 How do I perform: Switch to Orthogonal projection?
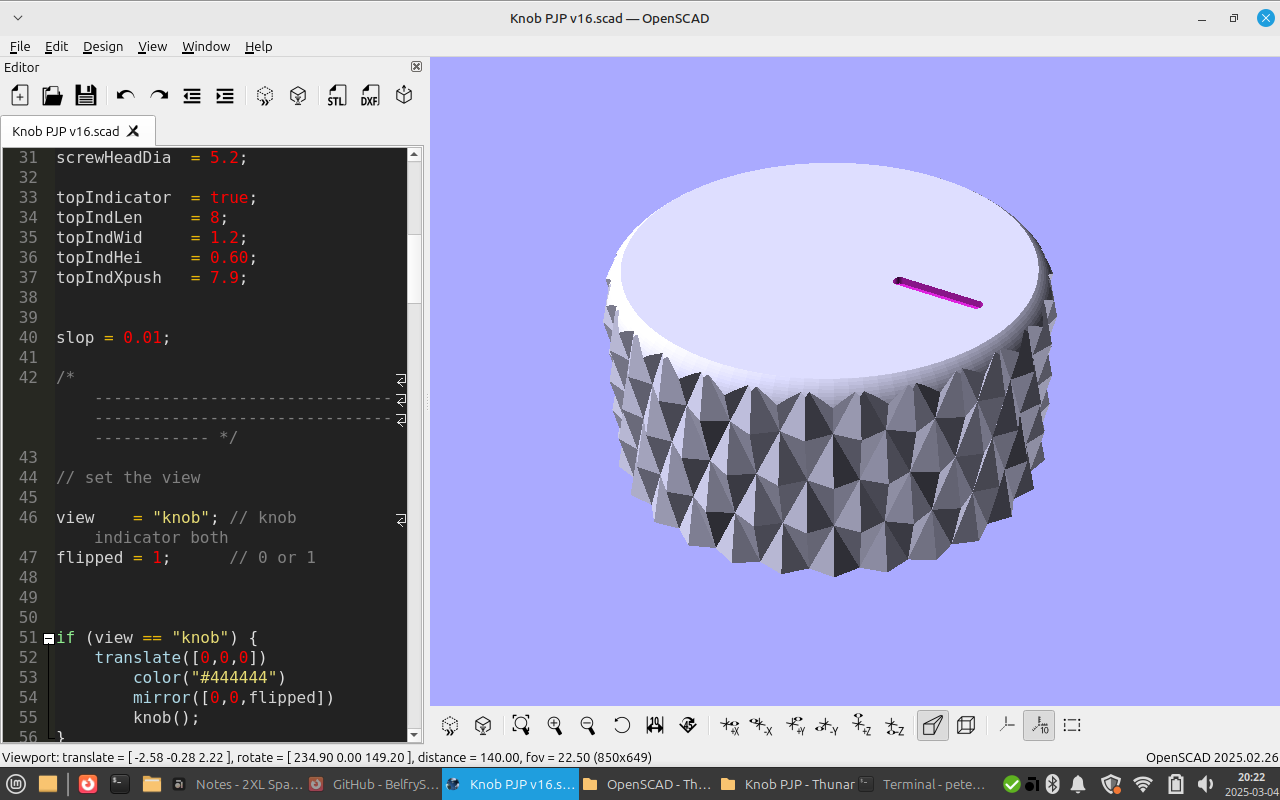(966, 725)
